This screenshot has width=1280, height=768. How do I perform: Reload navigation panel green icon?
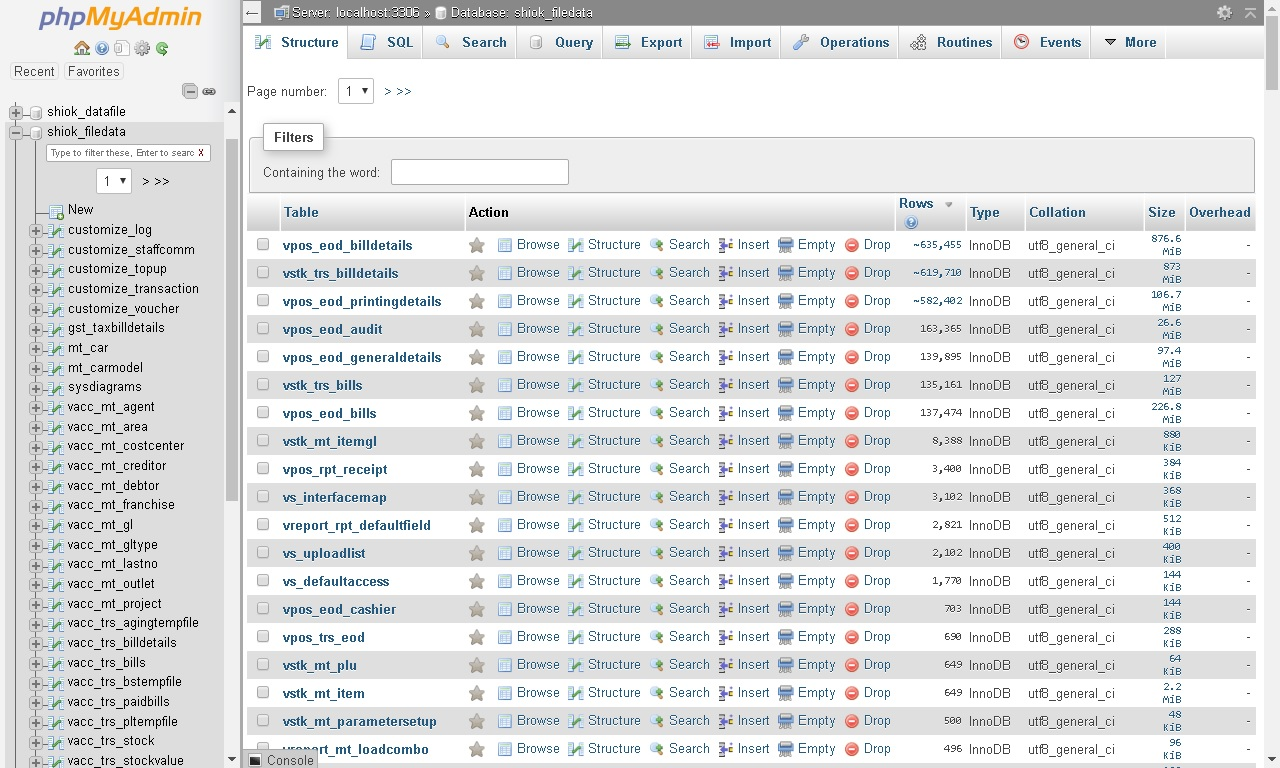pyautogui.click(x=162, y=48)
